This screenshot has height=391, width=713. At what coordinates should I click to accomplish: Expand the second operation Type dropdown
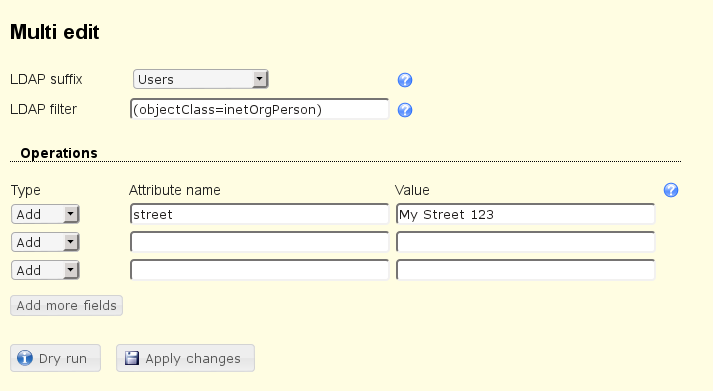click(x=45, y=242)
